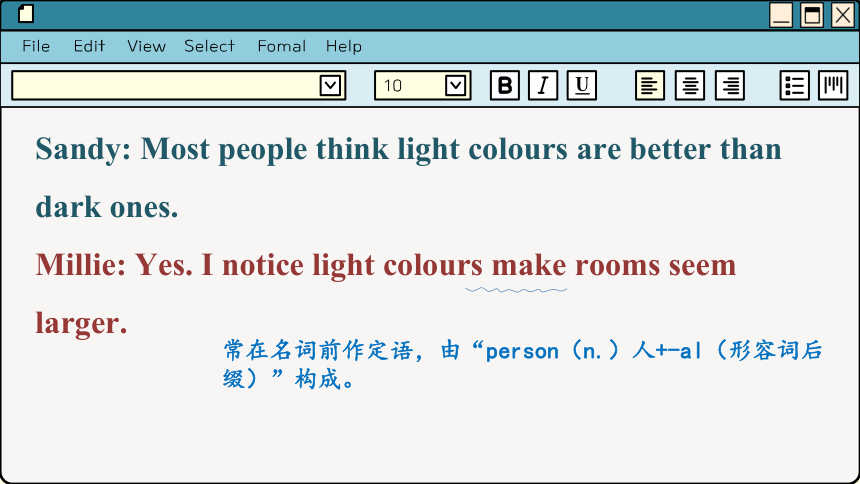Center align the text
The image size is (860, 484).
click(689, 85)
